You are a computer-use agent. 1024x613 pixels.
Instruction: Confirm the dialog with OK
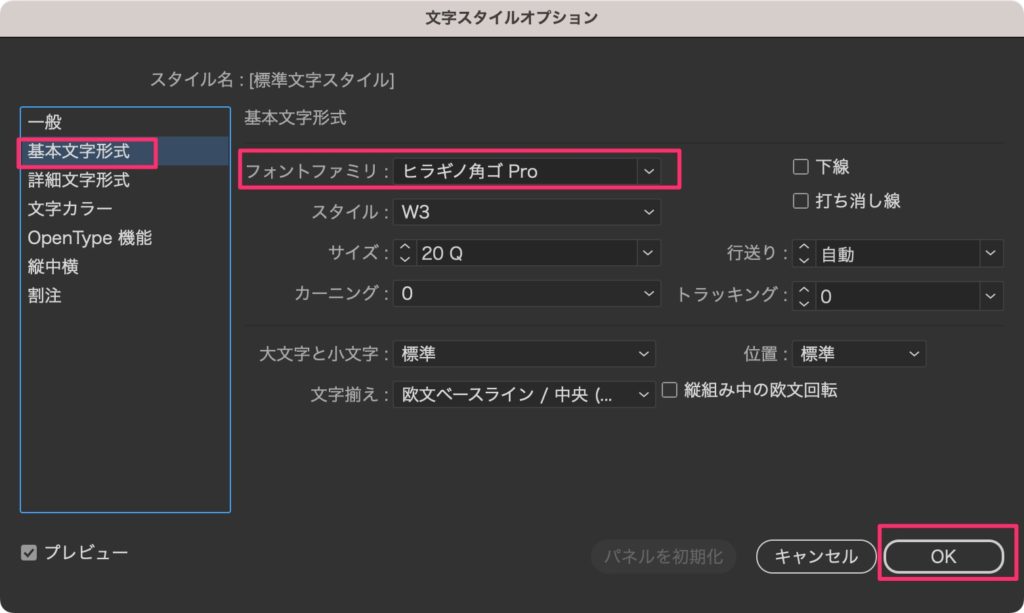point(943,557)
